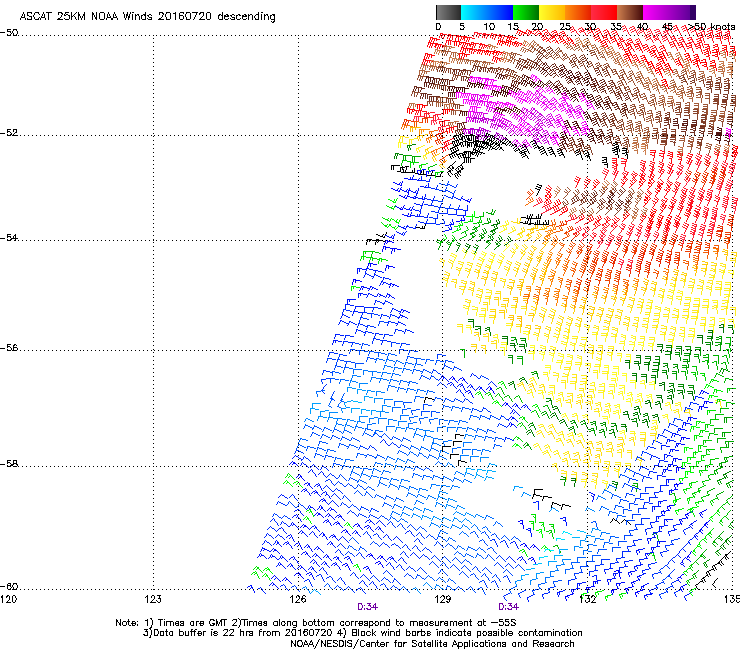Choose the yellow 20-25 knots legend swatch
Image resolution: width=740 pixels, height=650 pixels.
(x=552, y=12)
